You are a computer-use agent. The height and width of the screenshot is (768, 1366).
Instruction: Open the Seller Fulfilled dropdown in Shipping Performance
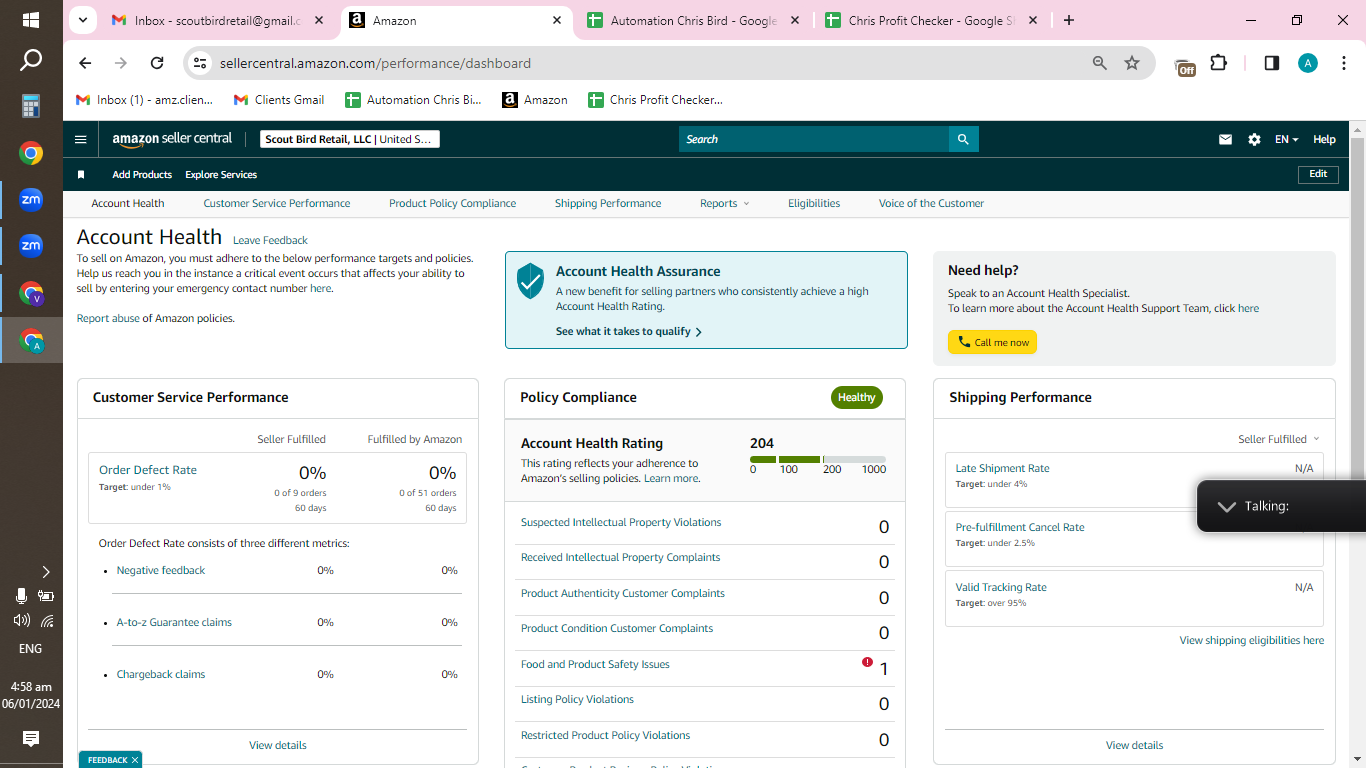point(1279,439)
